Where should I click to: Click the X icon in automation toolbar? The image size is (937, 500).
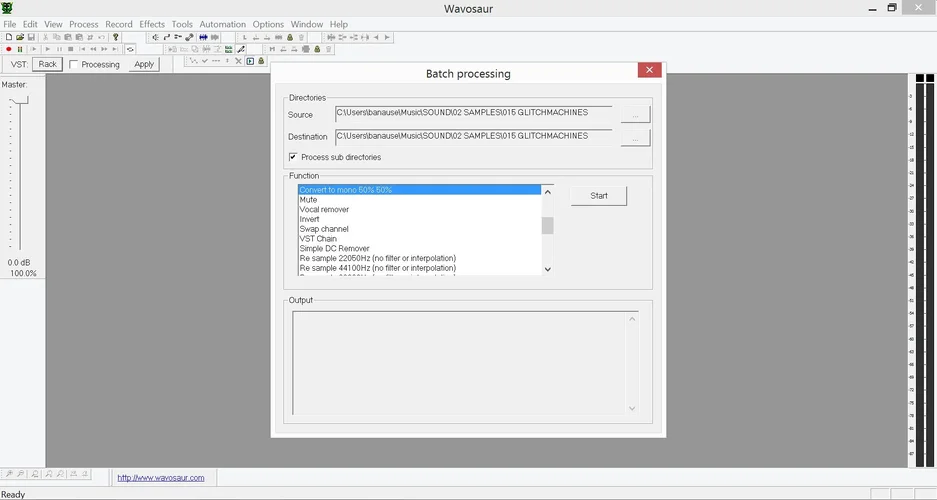click(238, 61)
